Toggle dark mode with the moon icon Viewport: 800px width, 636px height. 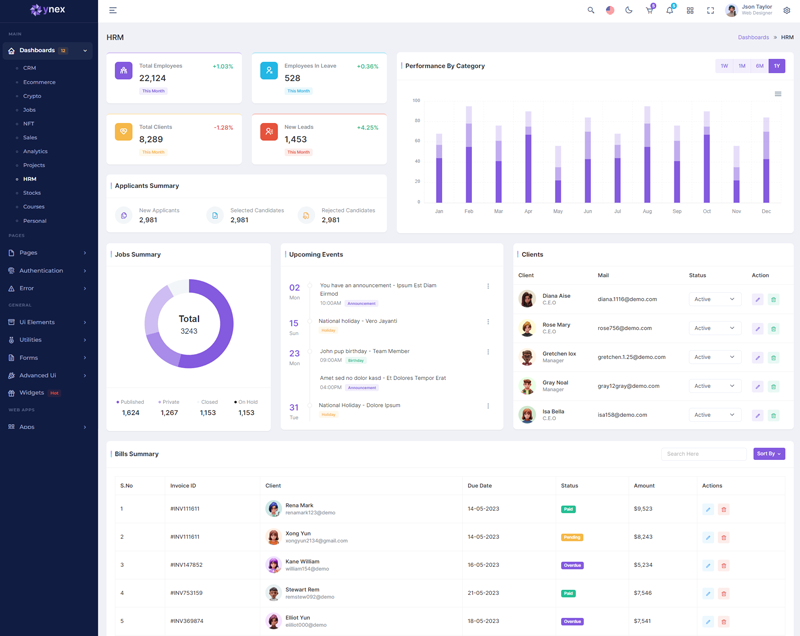tap(629, 10)
